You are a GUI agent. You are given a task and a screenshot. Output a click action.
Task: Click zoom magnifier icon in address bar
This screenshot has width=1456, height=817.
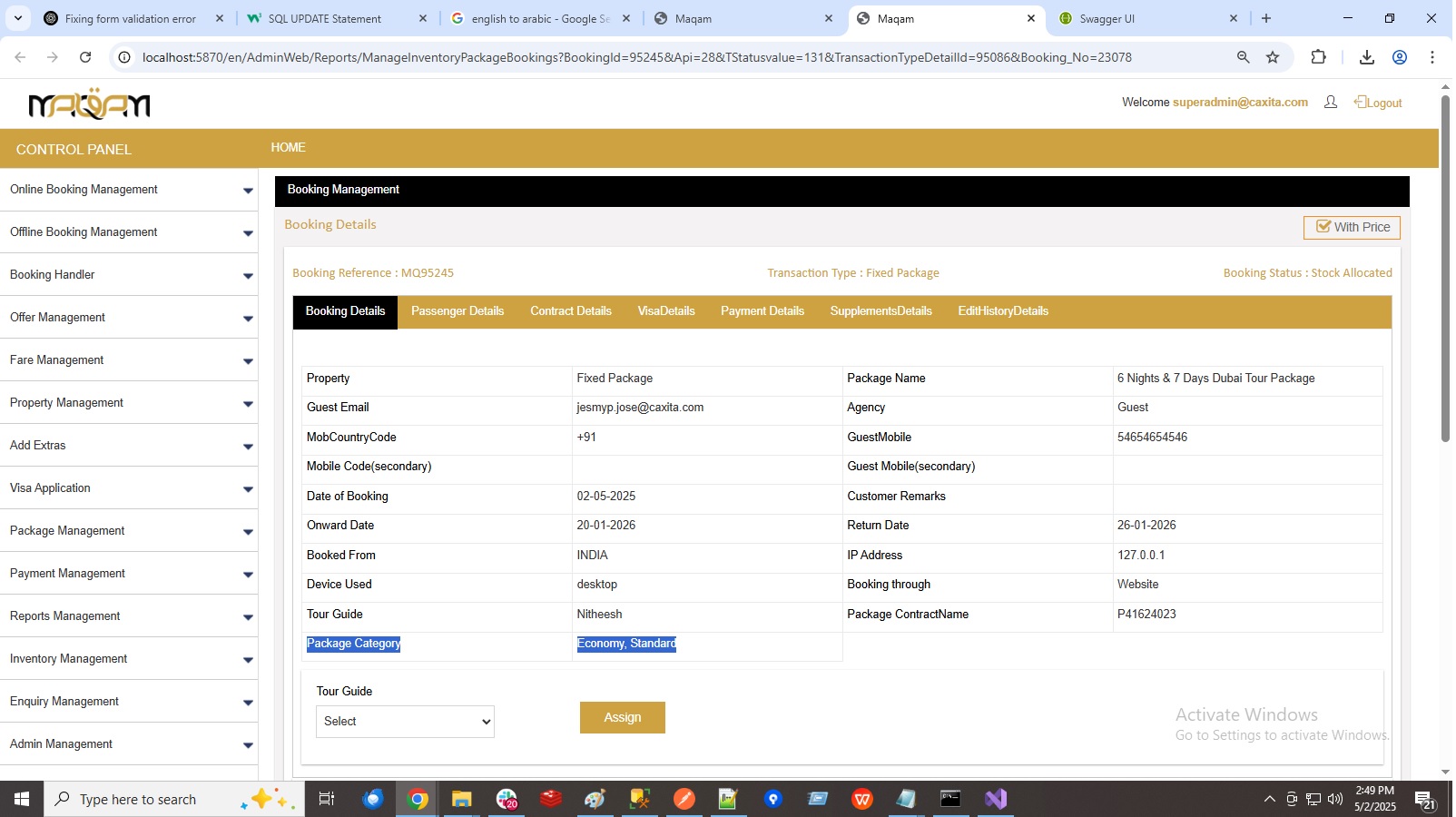1243,57
